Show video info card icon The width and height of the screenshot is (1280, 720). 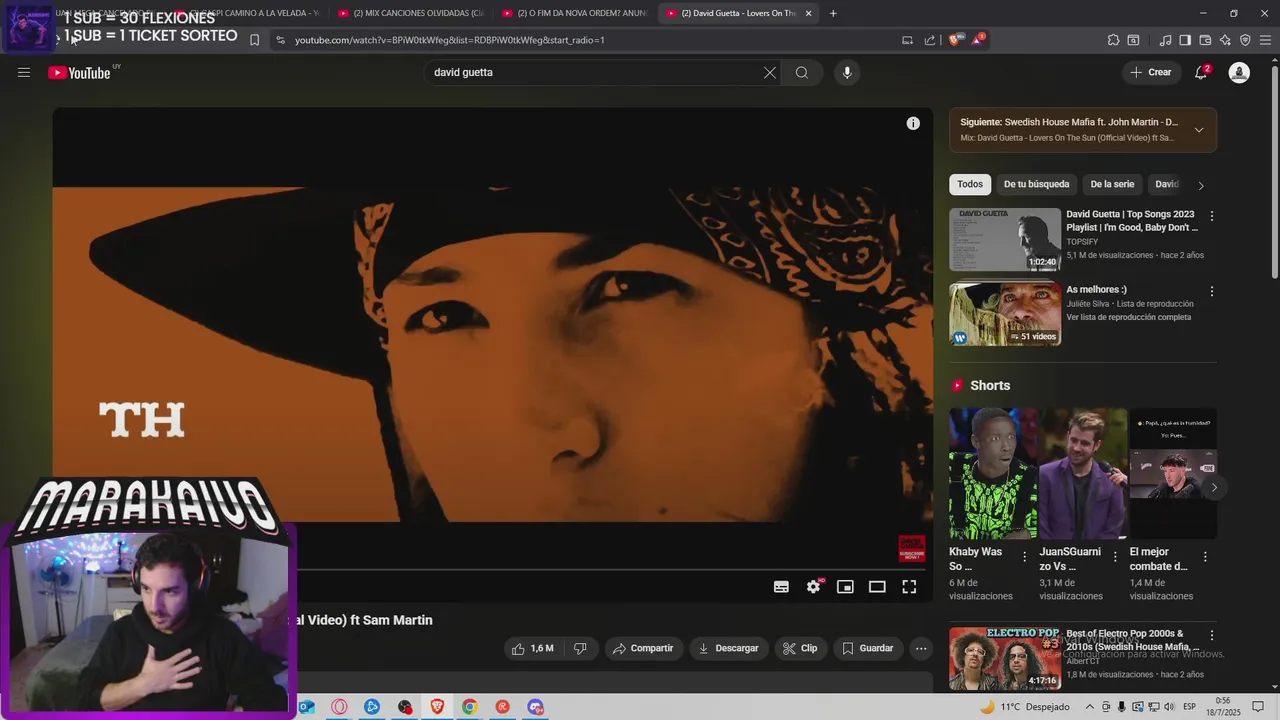(913, 123)
